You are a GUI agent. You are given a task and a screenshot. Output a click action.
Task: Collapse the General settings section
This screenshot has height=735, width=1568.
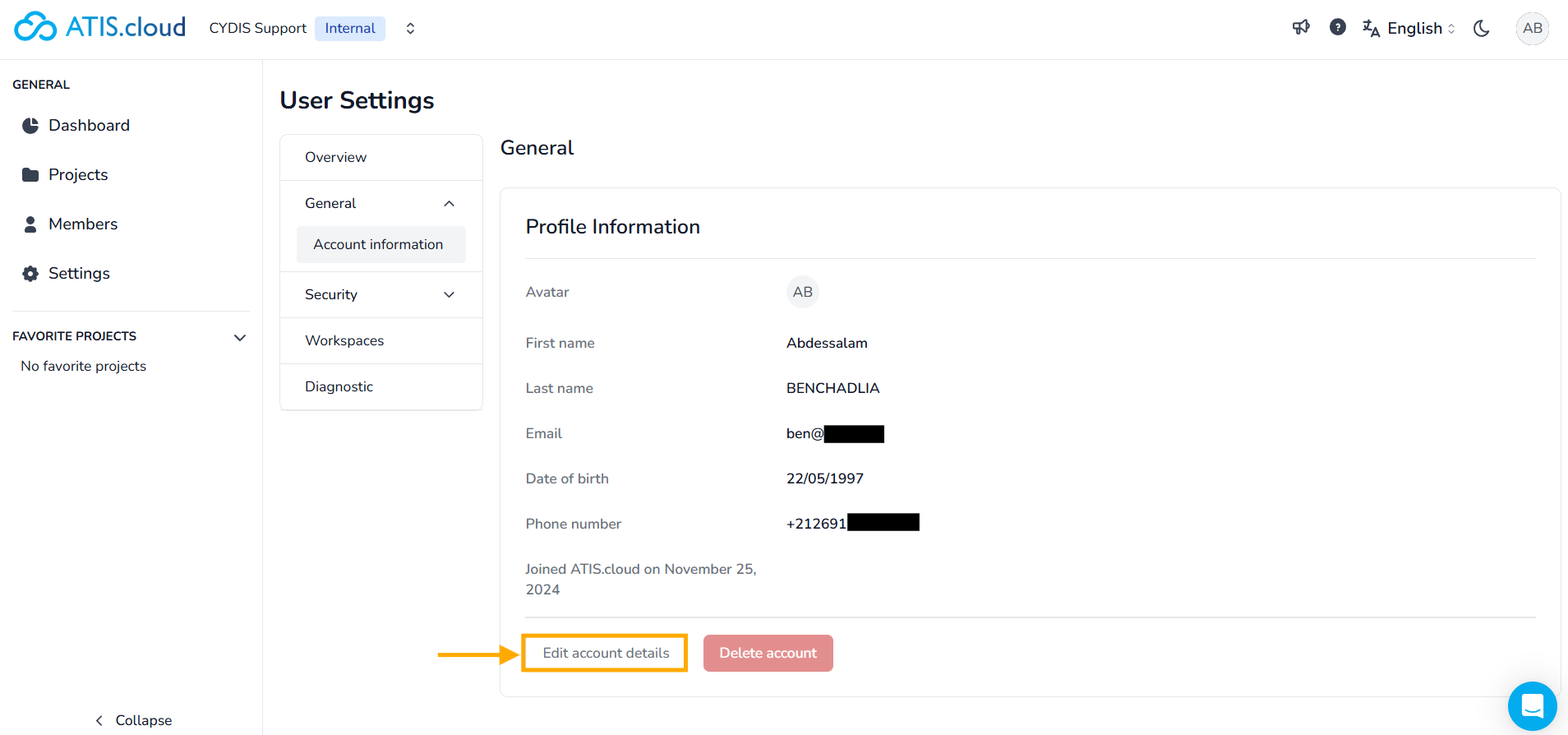[449, 203]
